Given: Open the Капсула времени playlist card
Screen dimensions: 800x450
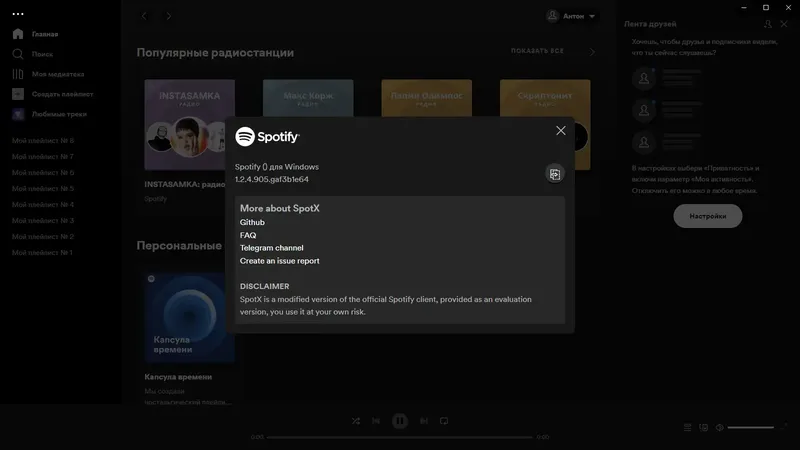Looking at the screenshot, I should [x=189, y=317].
